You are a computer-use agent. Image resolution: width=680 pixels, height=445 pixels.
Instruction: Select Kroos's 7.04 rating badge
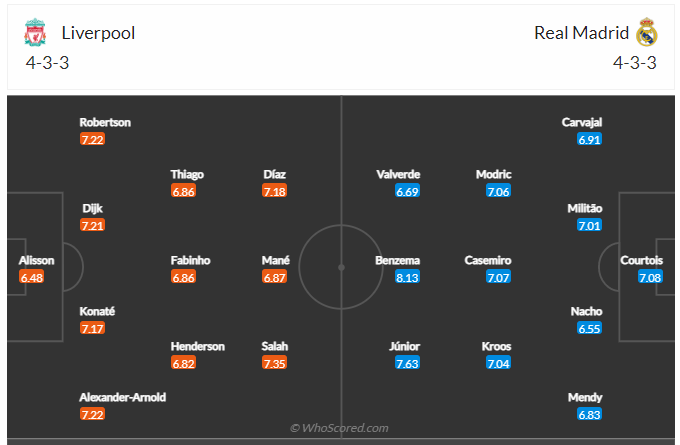click(499, 363)
